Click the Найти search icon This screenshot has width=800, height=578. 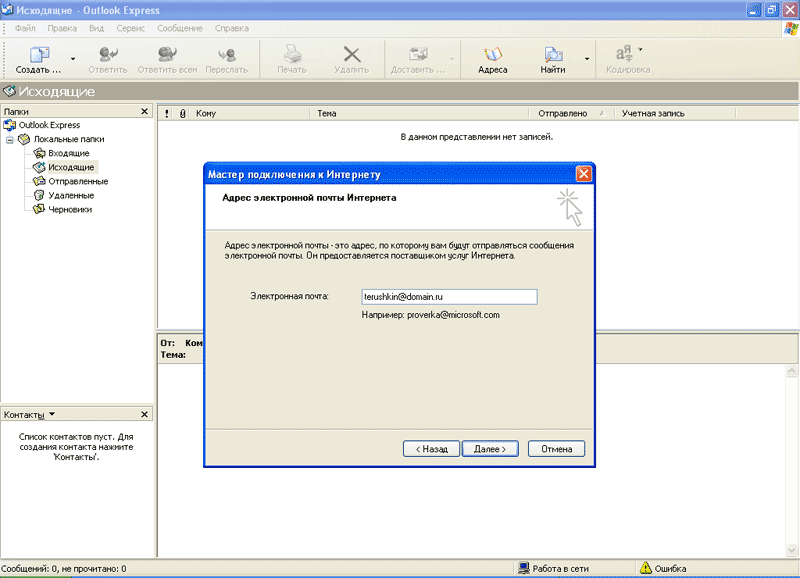click(553, 54)
